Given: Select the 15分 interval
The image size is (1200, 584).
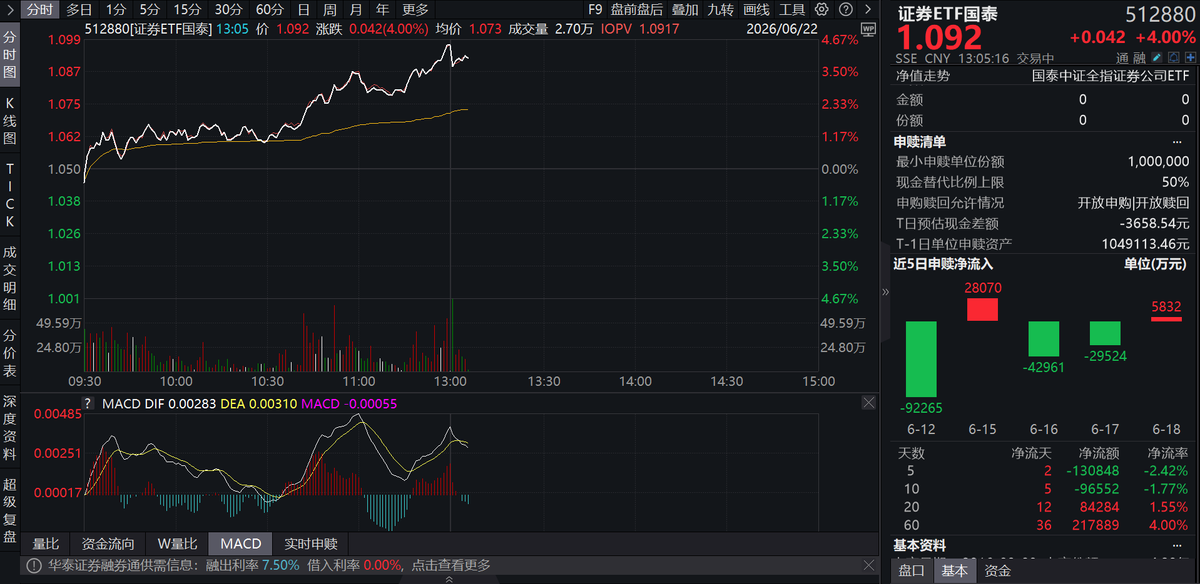Looking at the screenshot, I should (187, 9).
